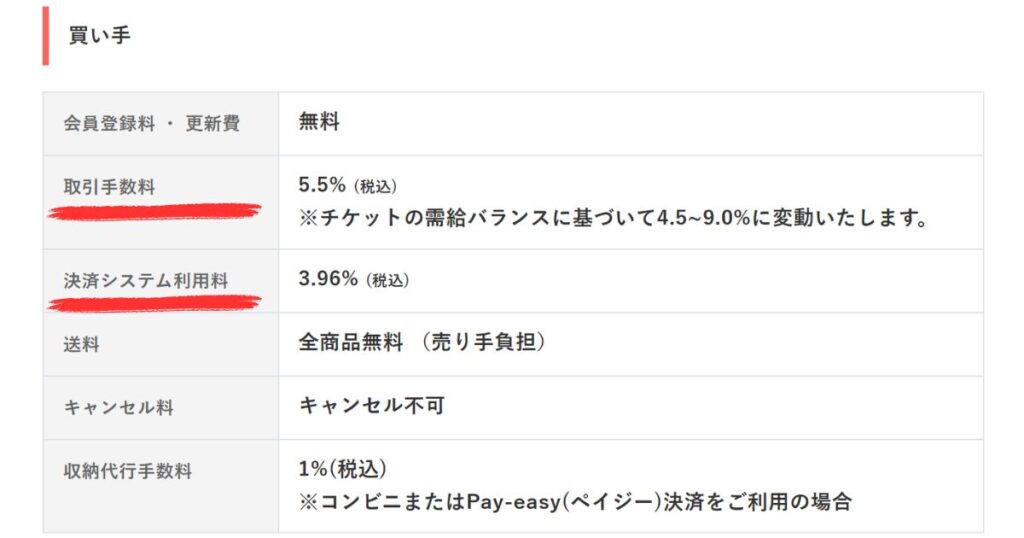This screenshot has height=538, width=1024.
Task: Select the 会員登録料・更新費 row label
Action: pyautogui.click(x=151, y=123)
